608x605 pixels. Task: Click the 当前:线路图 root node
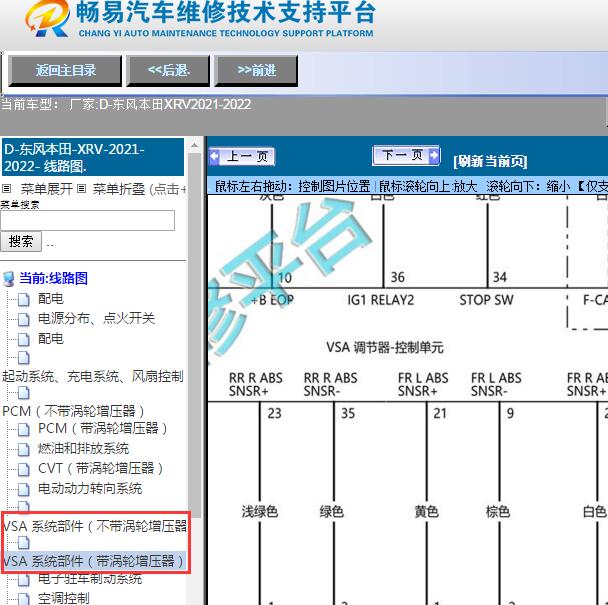[x=54, y=278]
